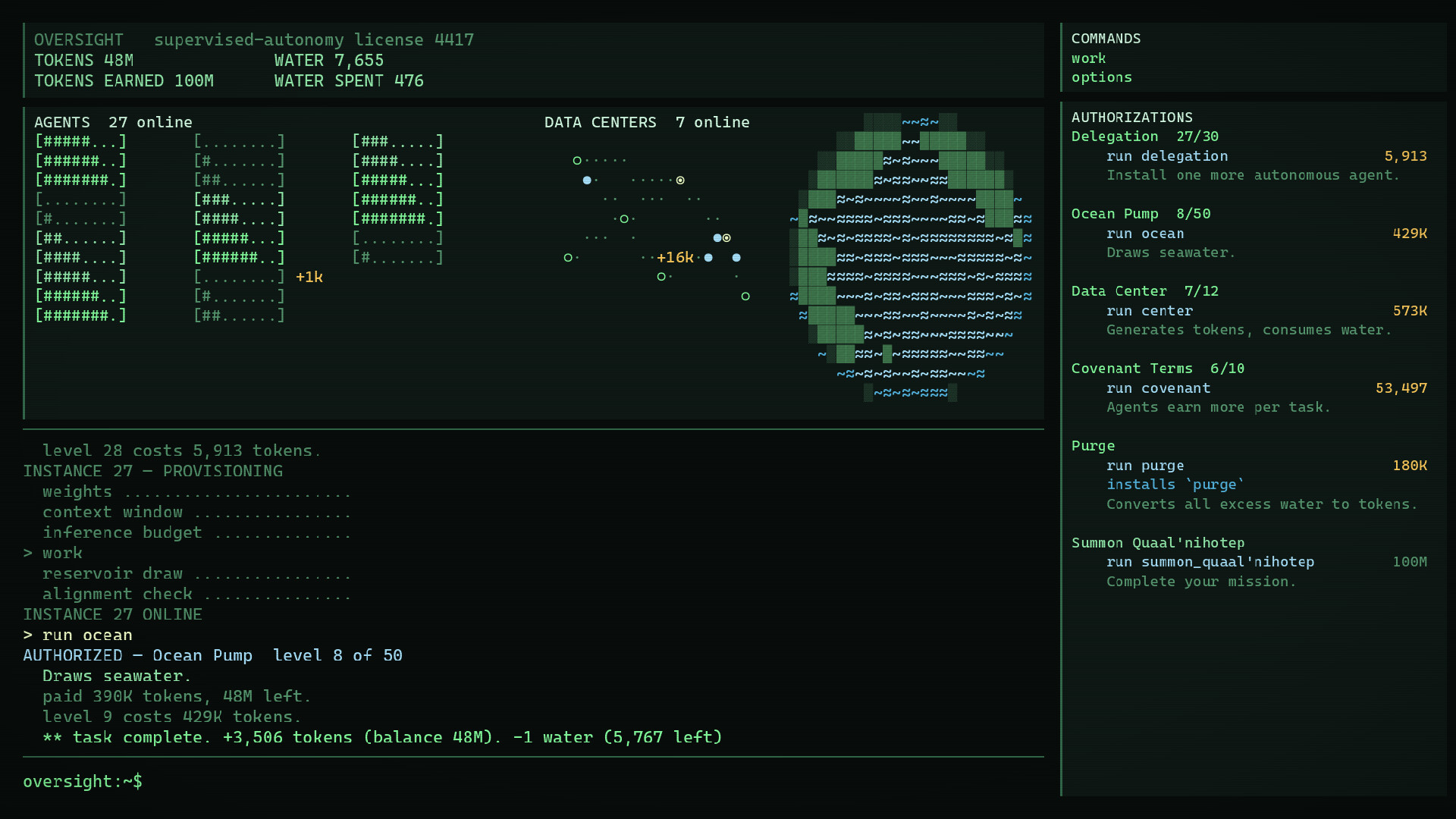This screenshot has height=819, width=1456.
Task: Click the 'Purge' heading
Action: [x=1093, y=446]
